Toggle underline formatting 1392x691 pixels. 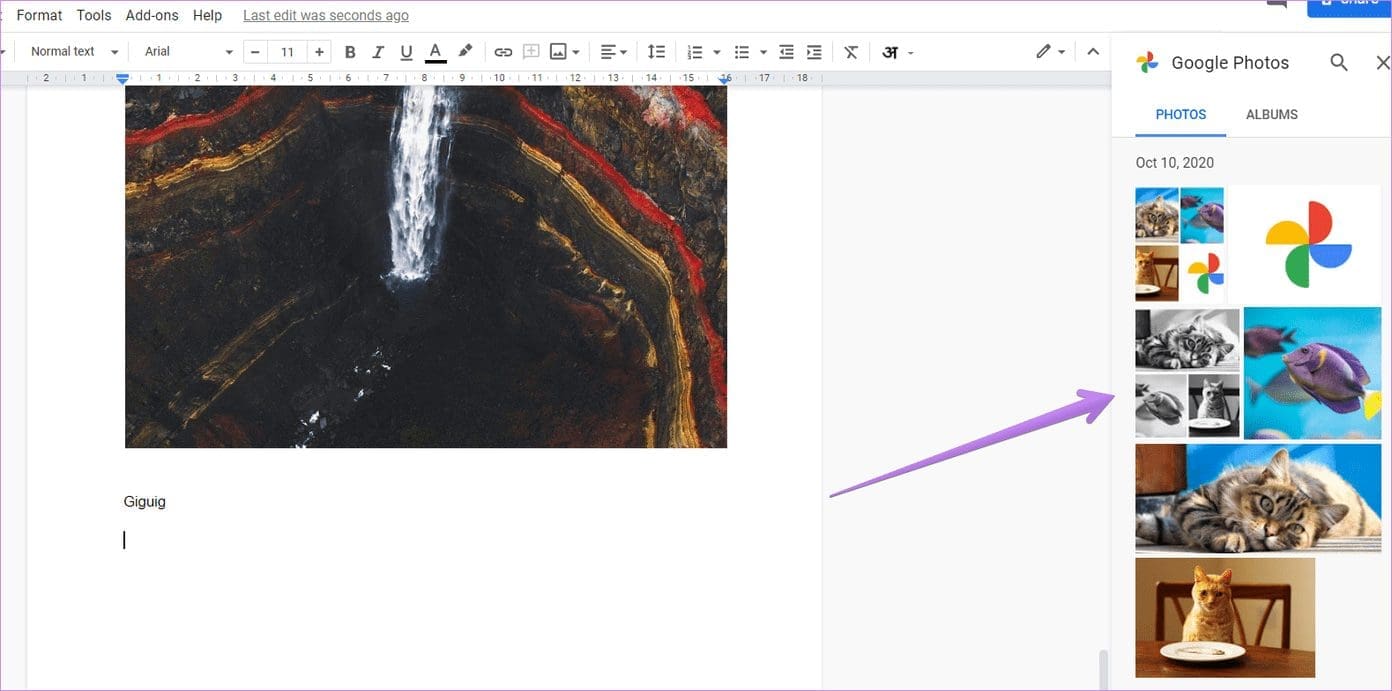[x=406, y=52]
